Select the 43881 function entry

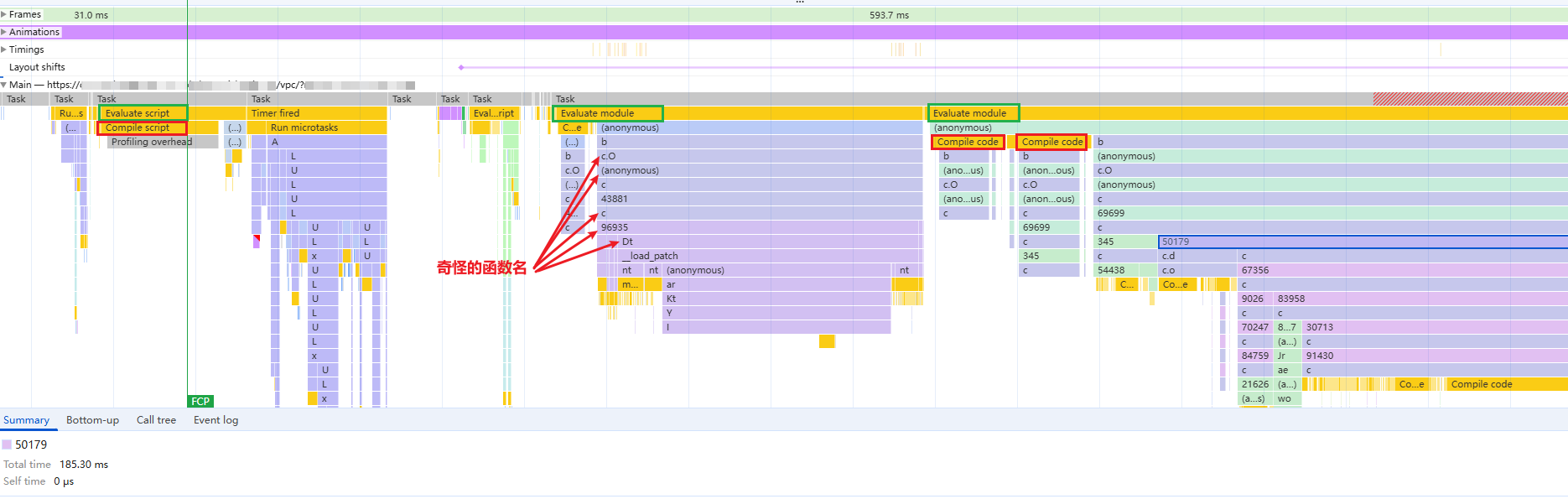760,199
